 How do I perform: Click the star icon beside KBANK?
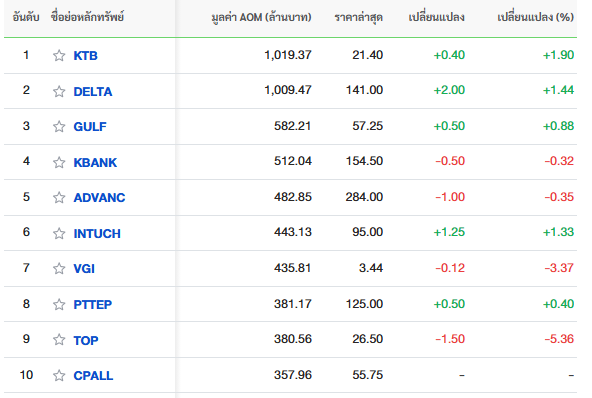pyautogui.click(x=59, y=162)
